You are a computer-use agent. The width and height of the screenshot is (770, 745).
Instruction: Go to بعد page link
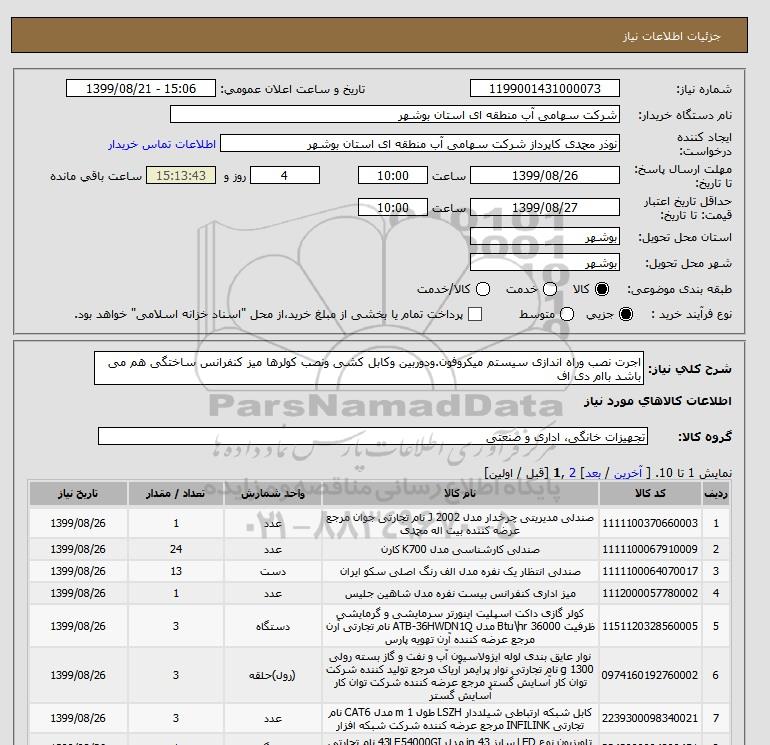[x=593, y=473]
